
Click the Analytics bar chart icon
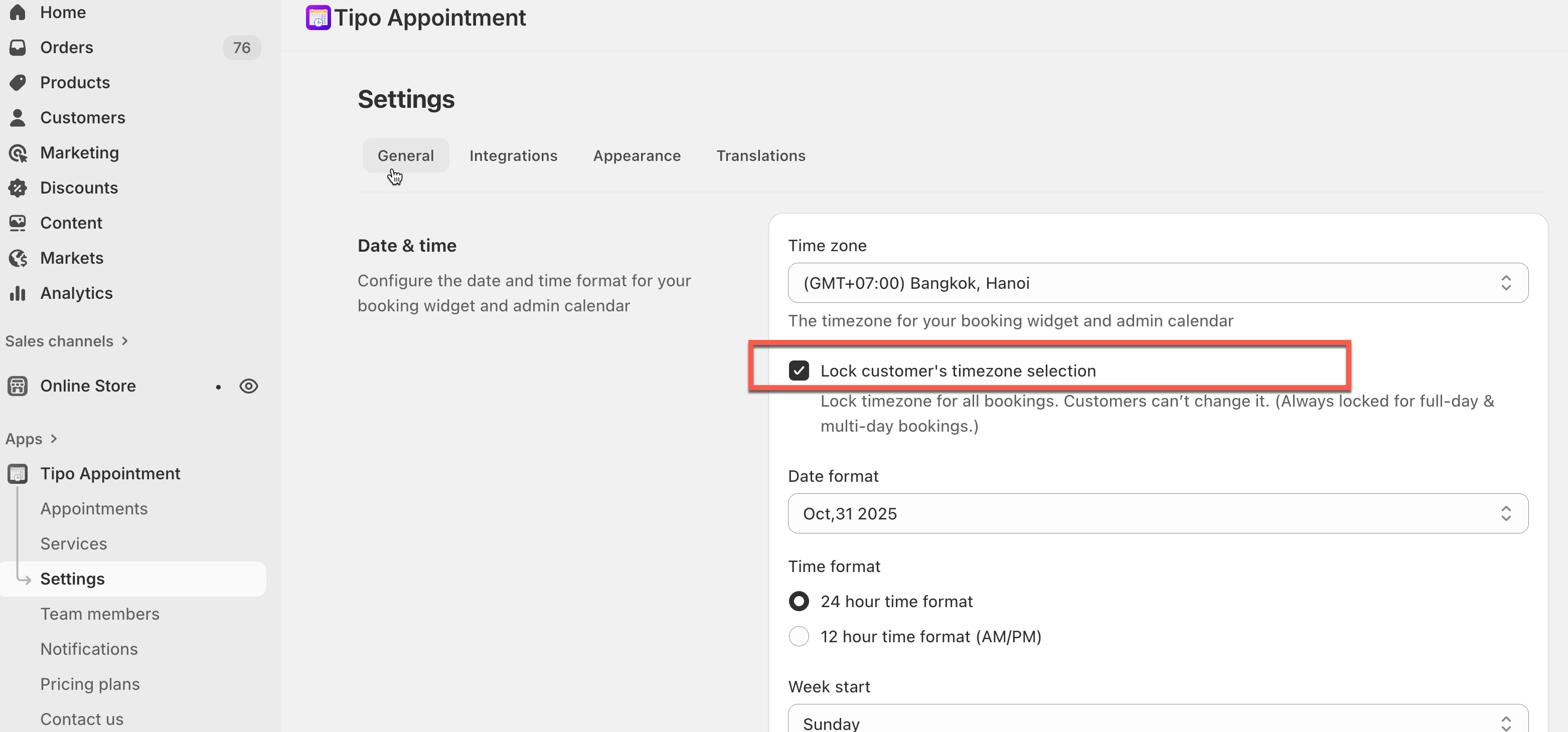[x=18, y=293]
